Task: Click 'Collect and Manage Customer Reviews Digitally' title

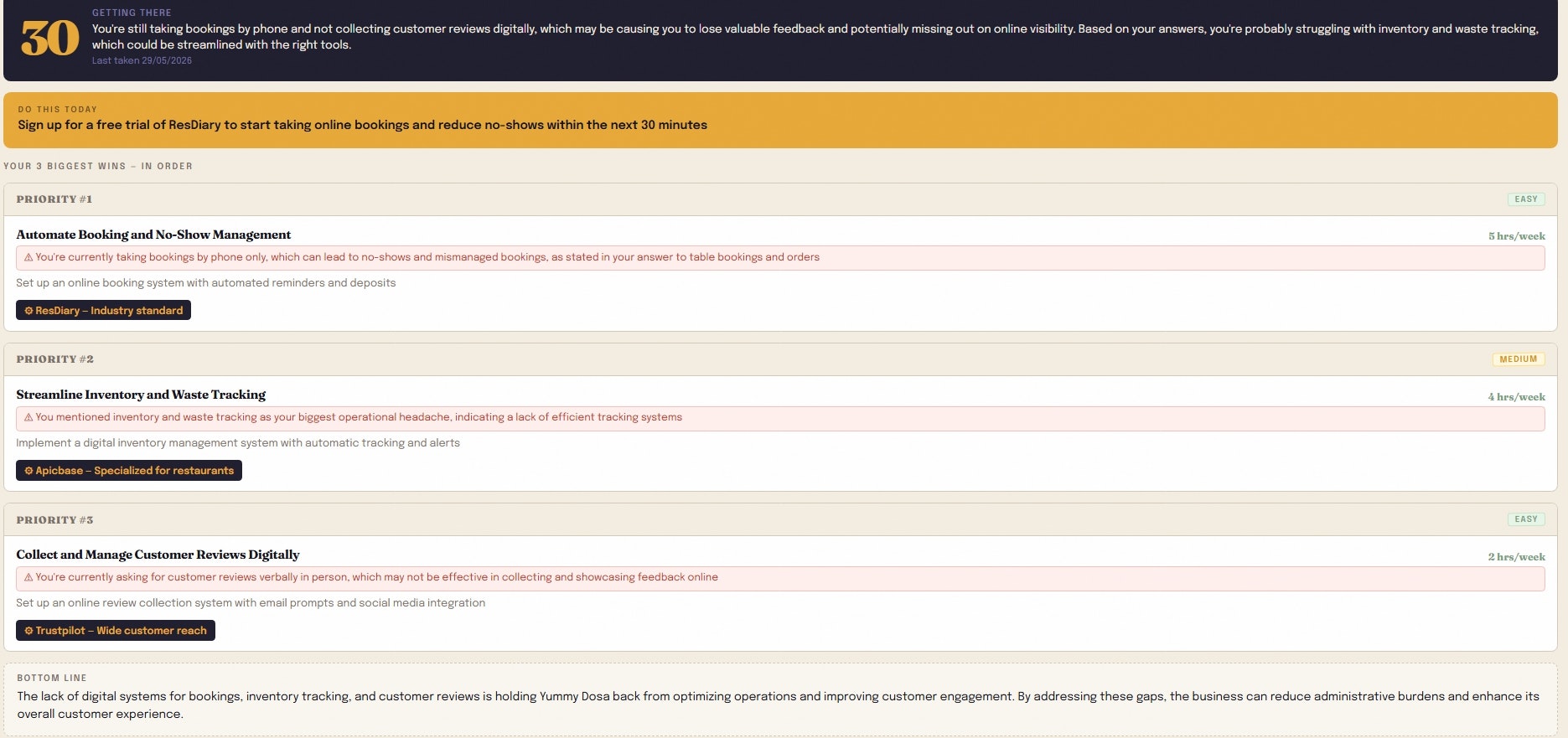Action: (158, 555)
